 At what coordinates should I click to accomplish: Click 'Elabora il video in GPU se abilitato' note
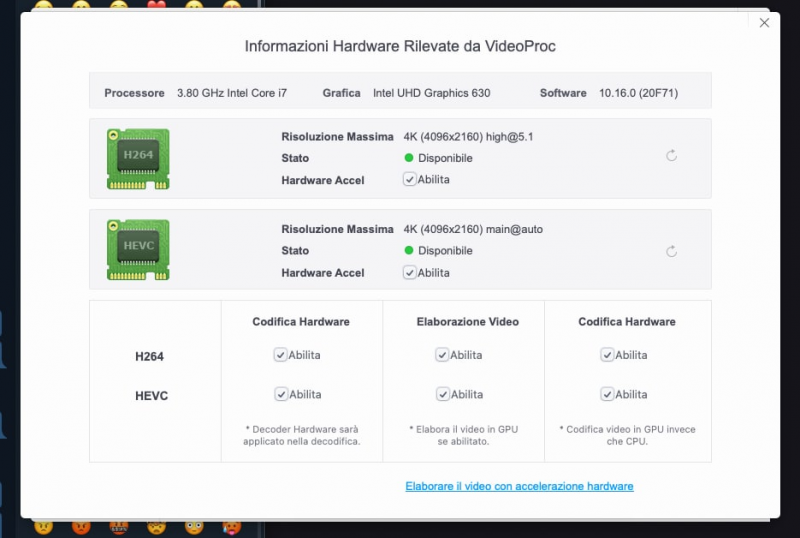tap(463, 435)
